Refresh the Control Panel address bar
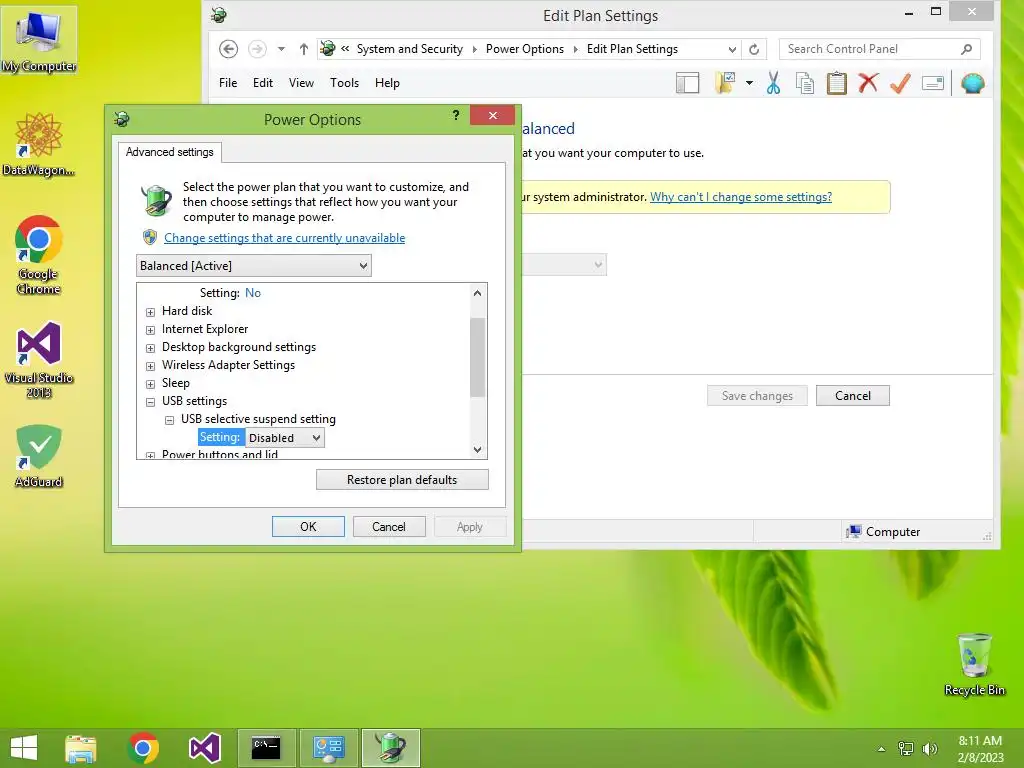 [754, 49]
